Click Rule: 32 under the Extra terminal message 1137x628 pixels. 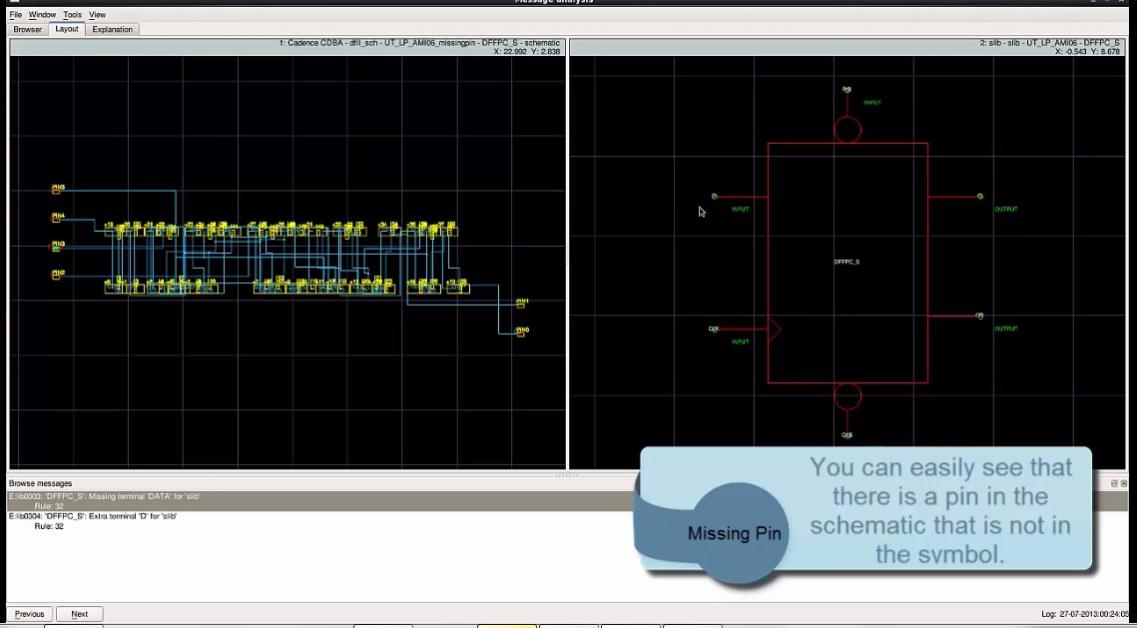49,526
